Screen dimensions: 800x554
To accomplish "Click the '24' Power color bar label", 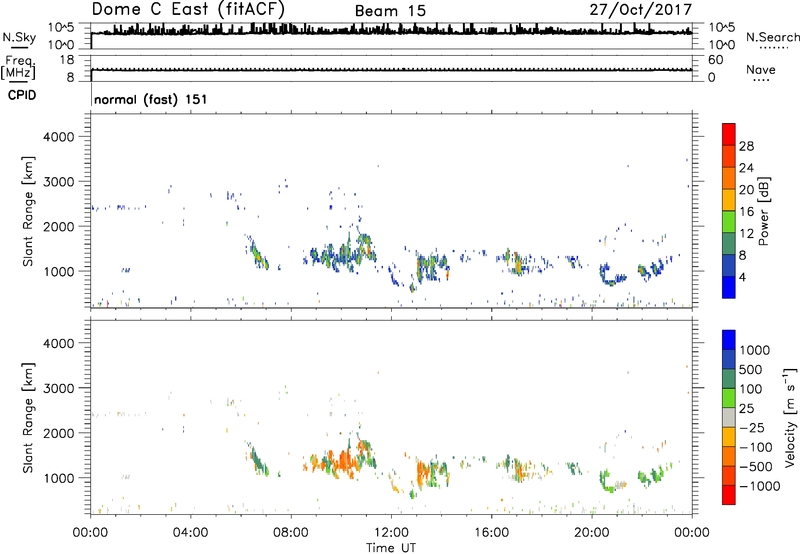I will (746, 168).
